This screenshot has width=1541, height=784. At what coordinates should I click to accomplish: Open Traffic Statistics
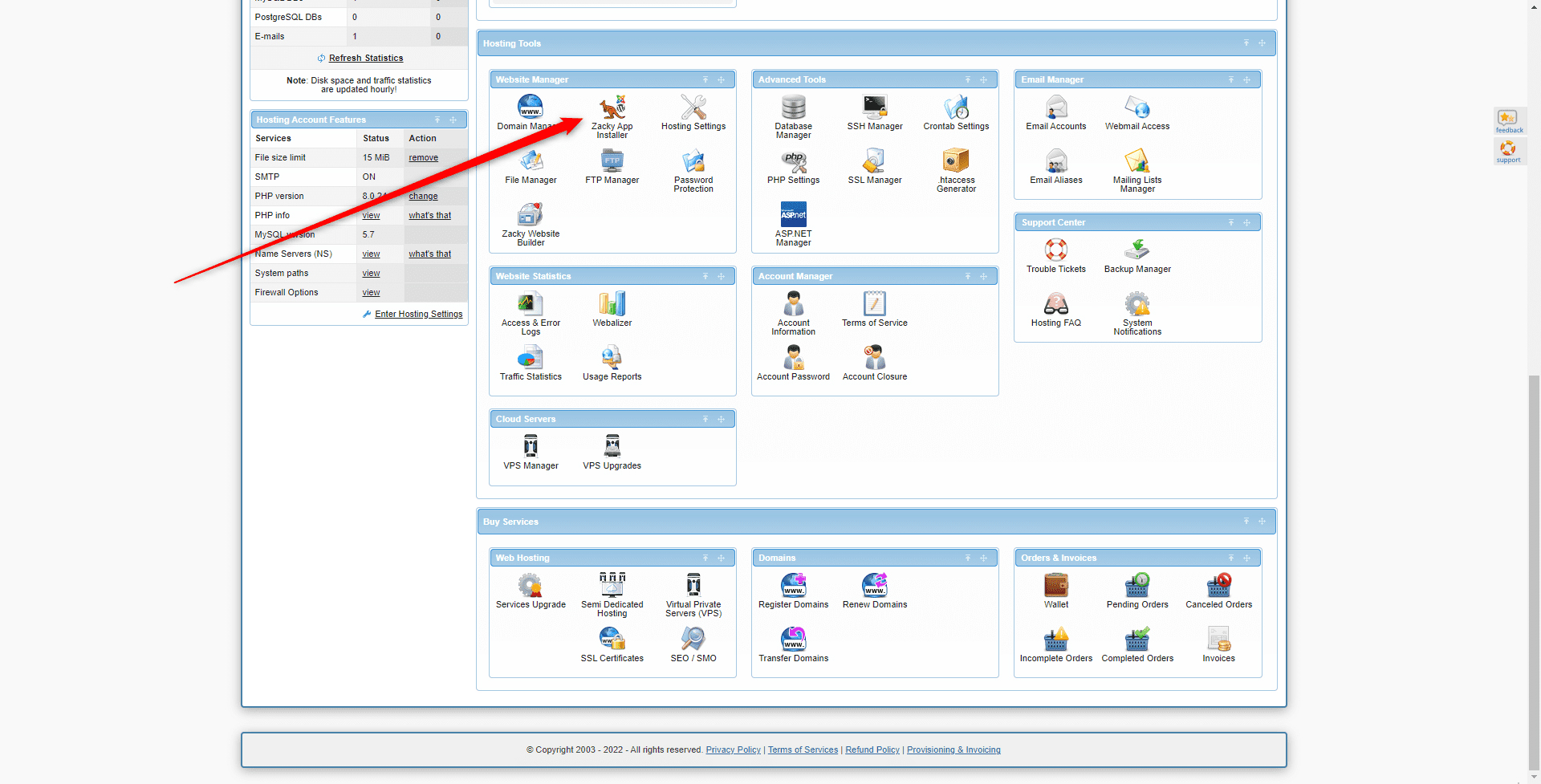(x=531, y=359)
